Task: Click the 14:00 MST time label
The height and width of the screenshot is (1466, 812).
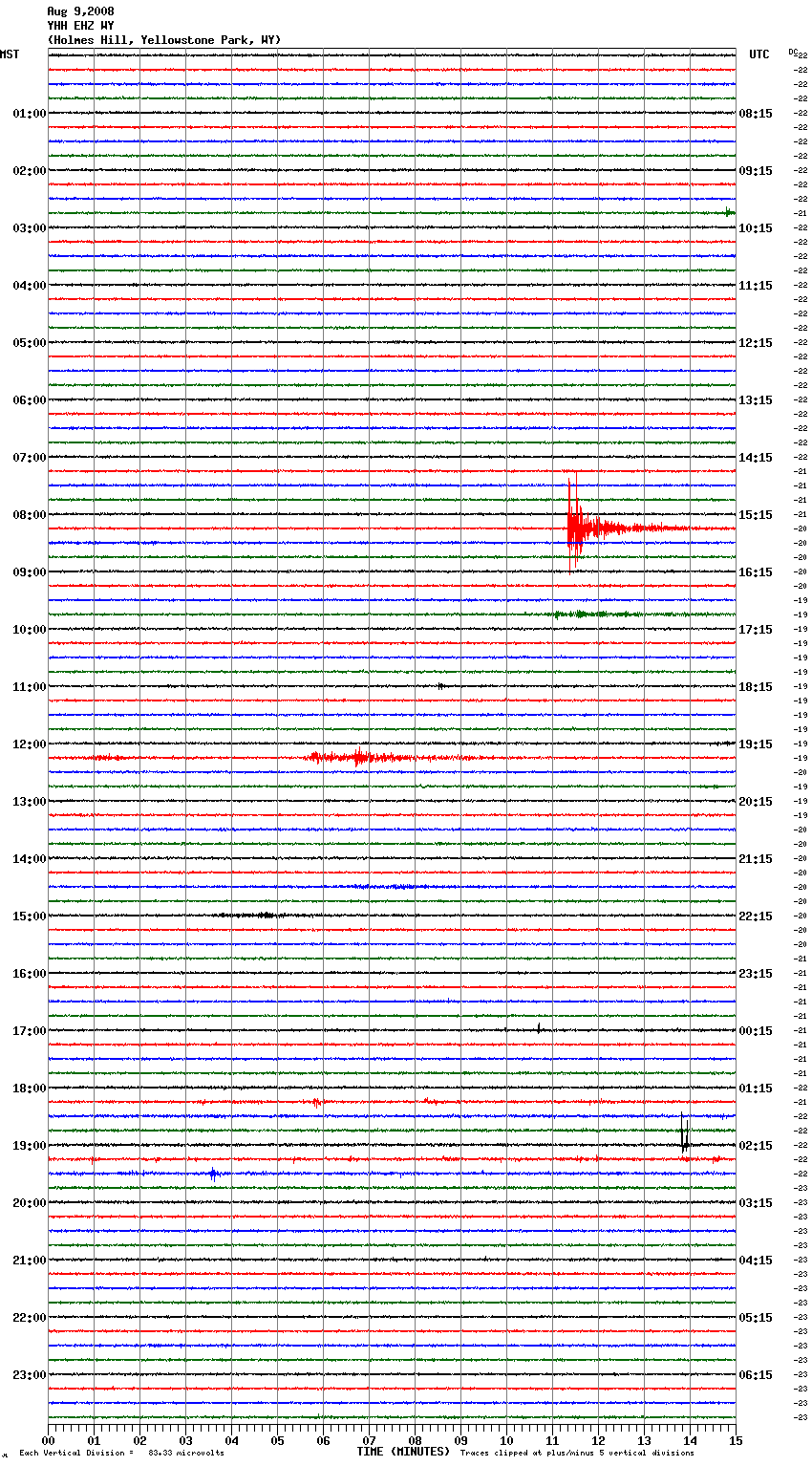Action: [x=29, y=859]
